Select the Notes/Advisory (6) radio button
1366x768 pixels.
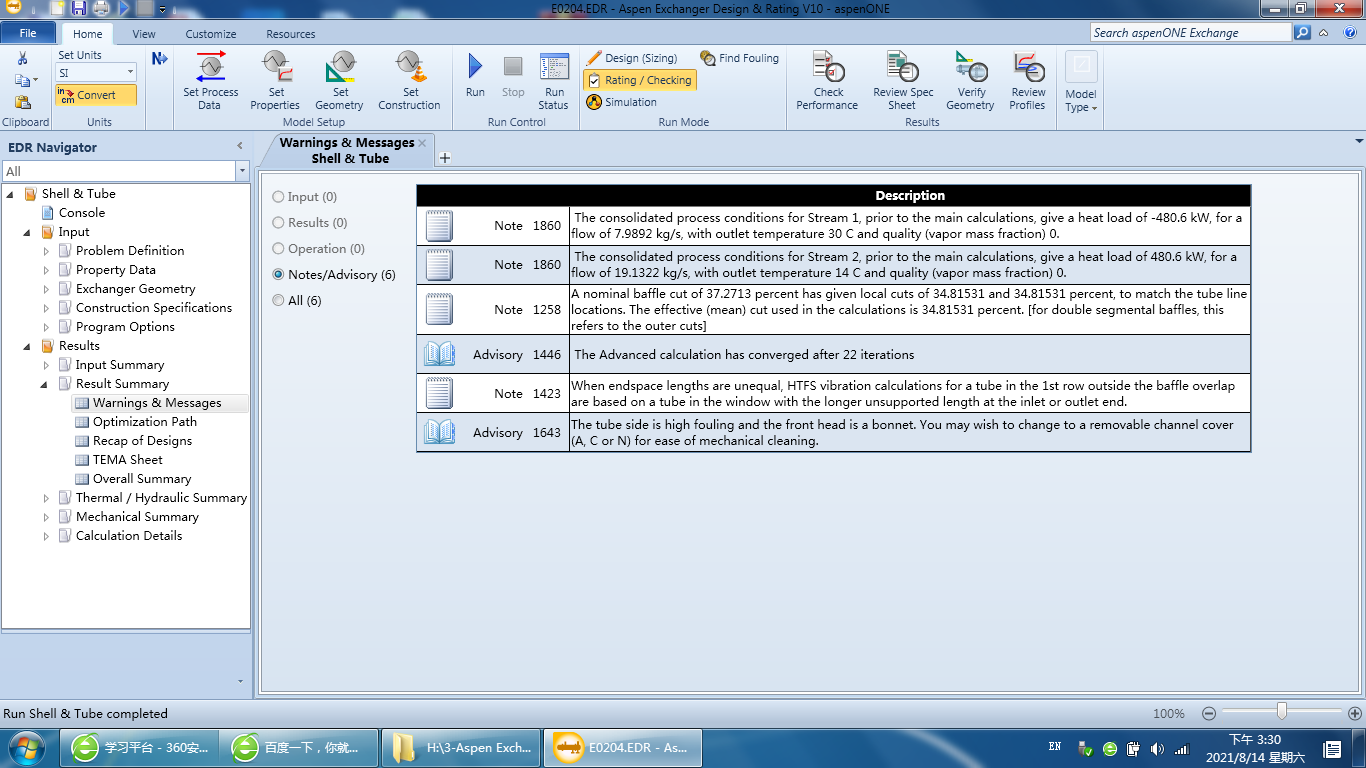pos(279,275)
